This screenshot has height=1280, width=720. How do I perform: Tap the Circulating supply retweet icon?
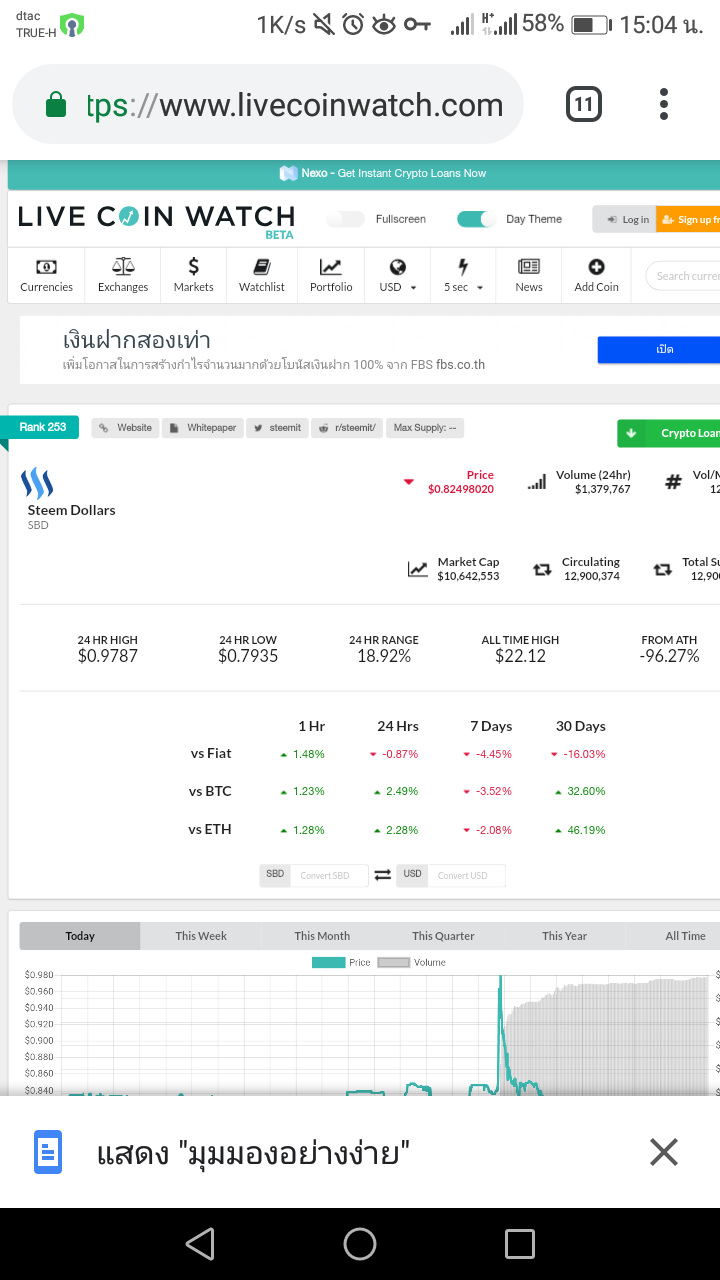click(542, 569)
